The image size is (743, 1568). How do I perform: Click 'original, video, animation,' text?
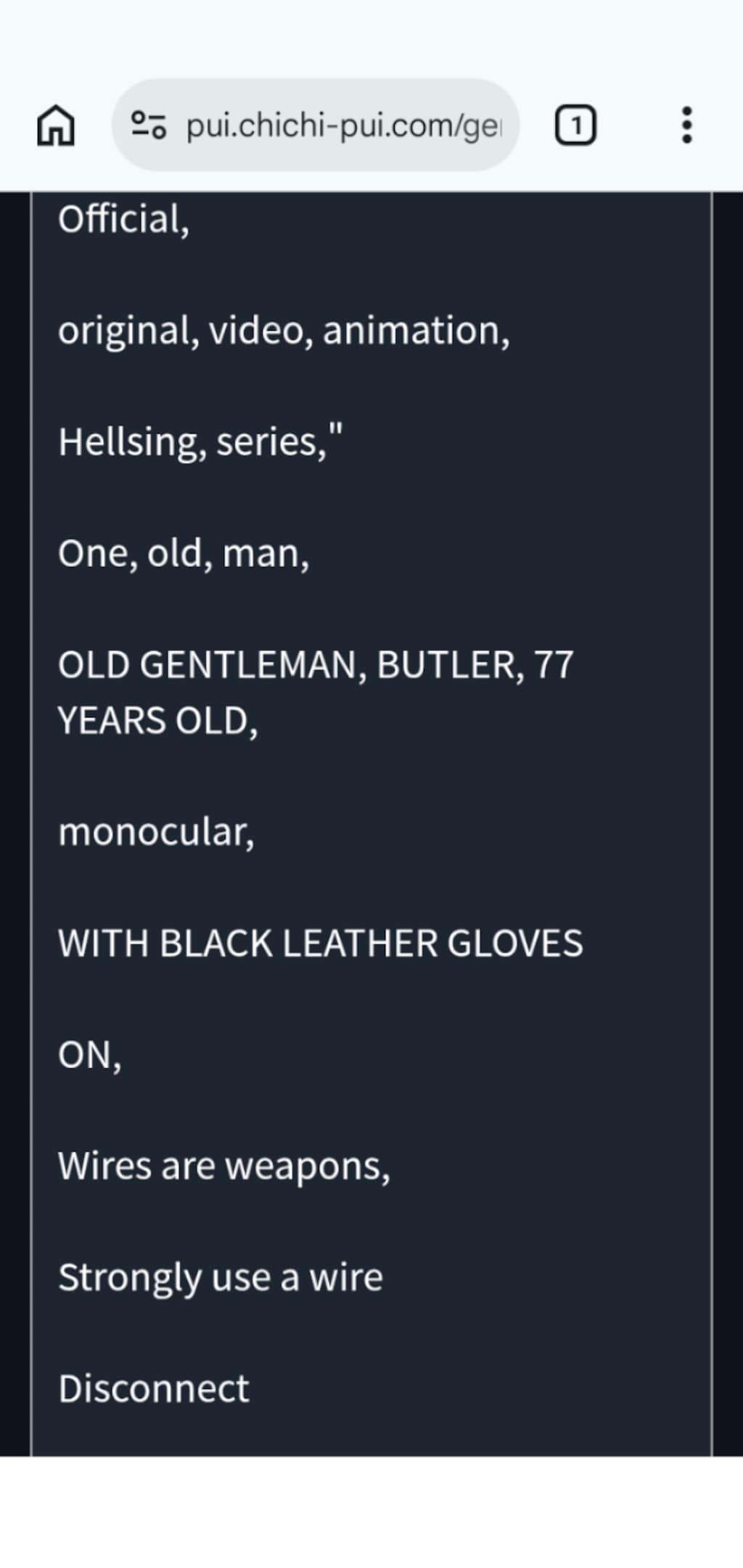(x=284, y=331)
